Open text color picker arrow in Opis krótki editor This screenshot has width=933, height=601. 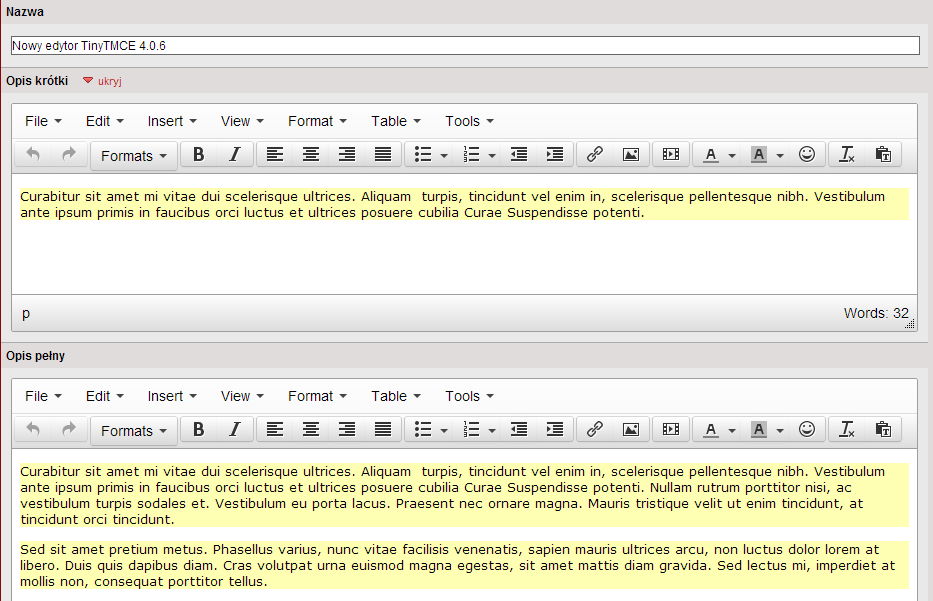pos(732,156)
